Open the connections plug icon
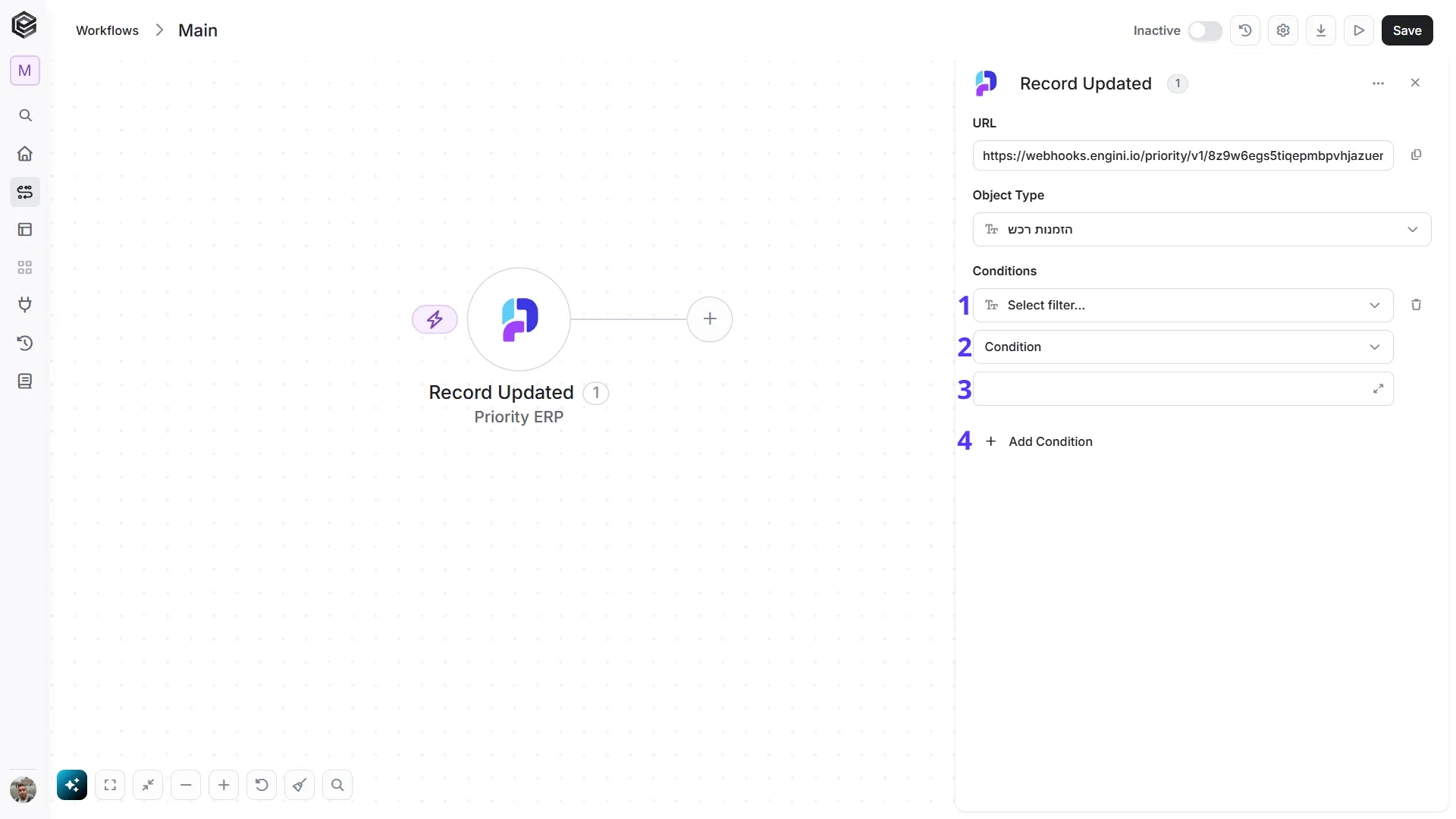 click(x=25, y=305)
